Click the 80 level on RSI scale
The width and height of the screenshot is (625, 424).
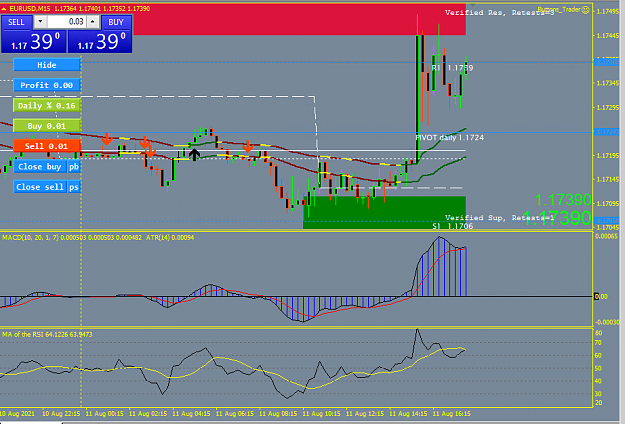click(x=598, y=333)
